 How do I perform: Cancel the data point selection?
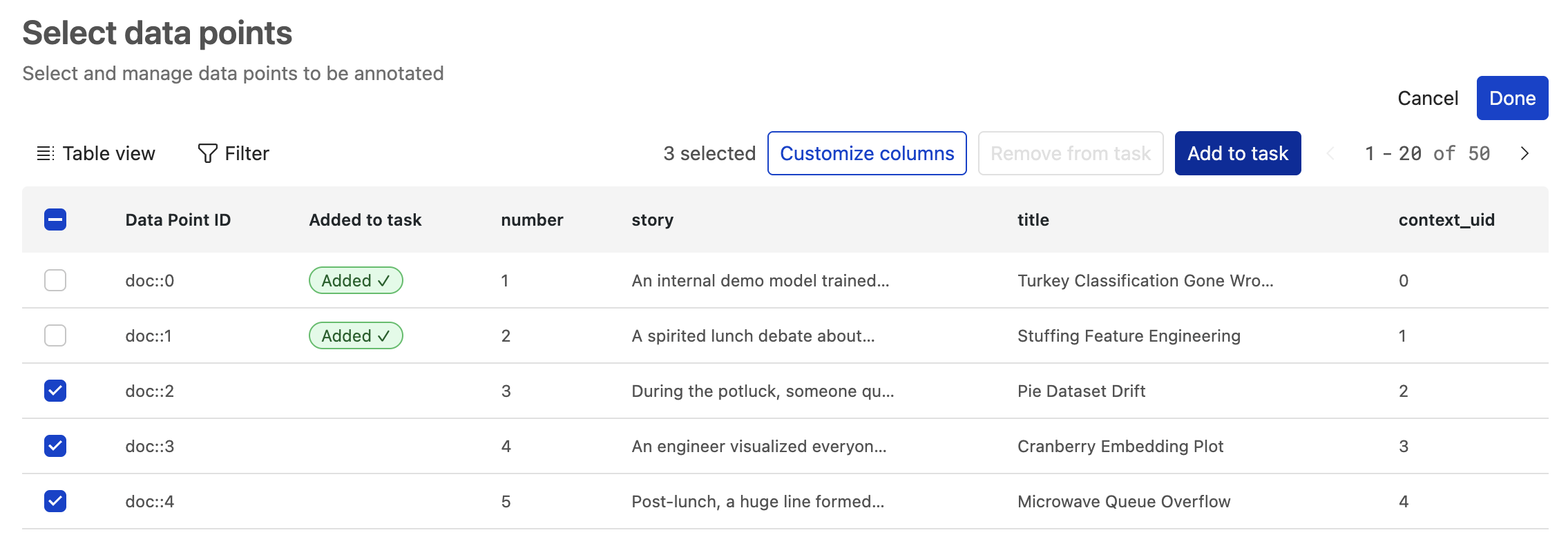pyautogui.click(x=1427, y=98)
